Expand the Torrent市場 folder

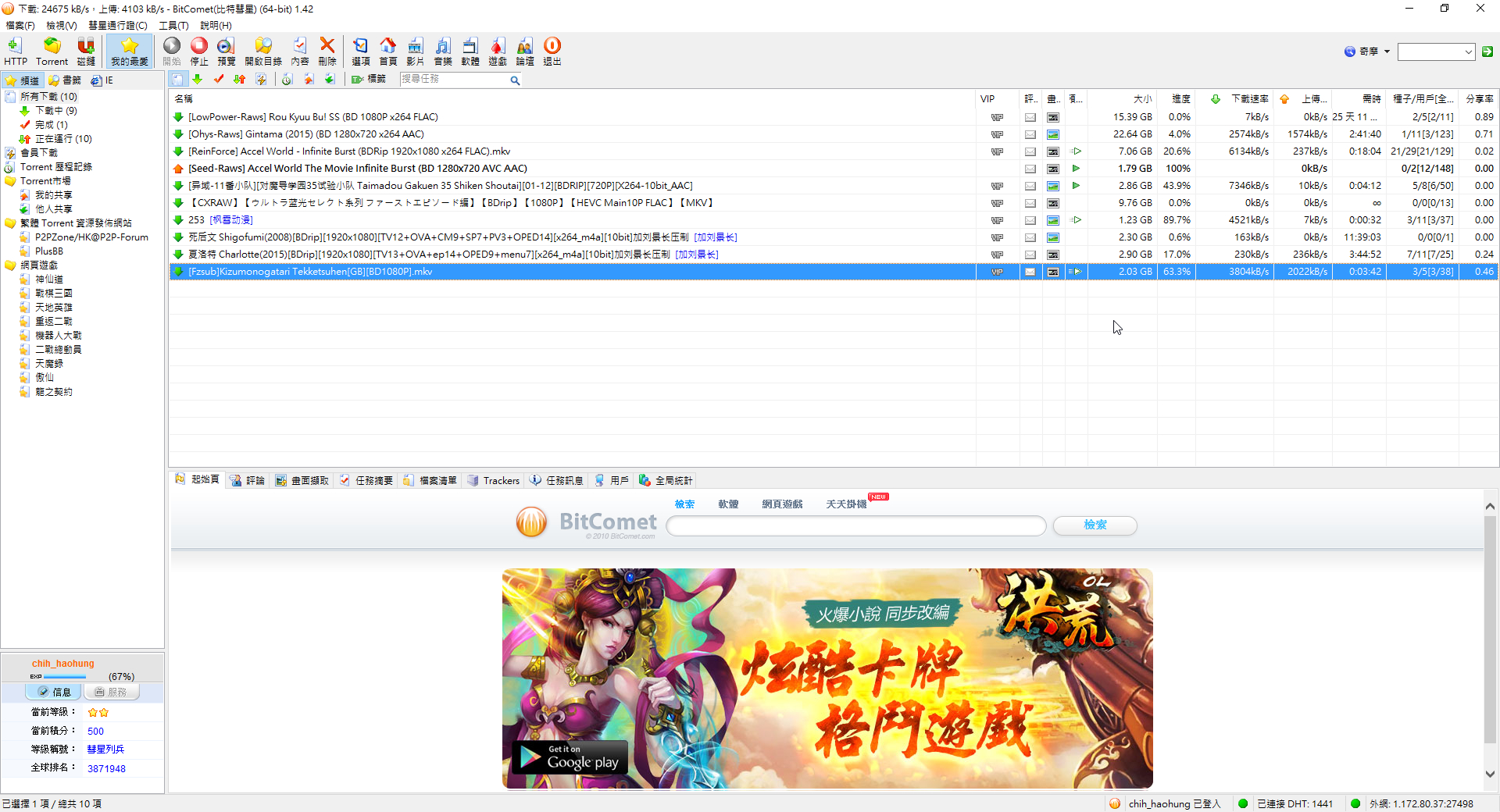click(45, 181)
